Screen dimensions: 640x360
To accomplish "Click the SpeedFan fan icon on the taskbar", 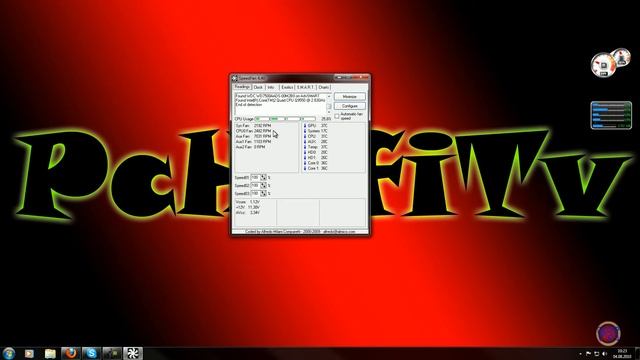I will click(133, 353).
